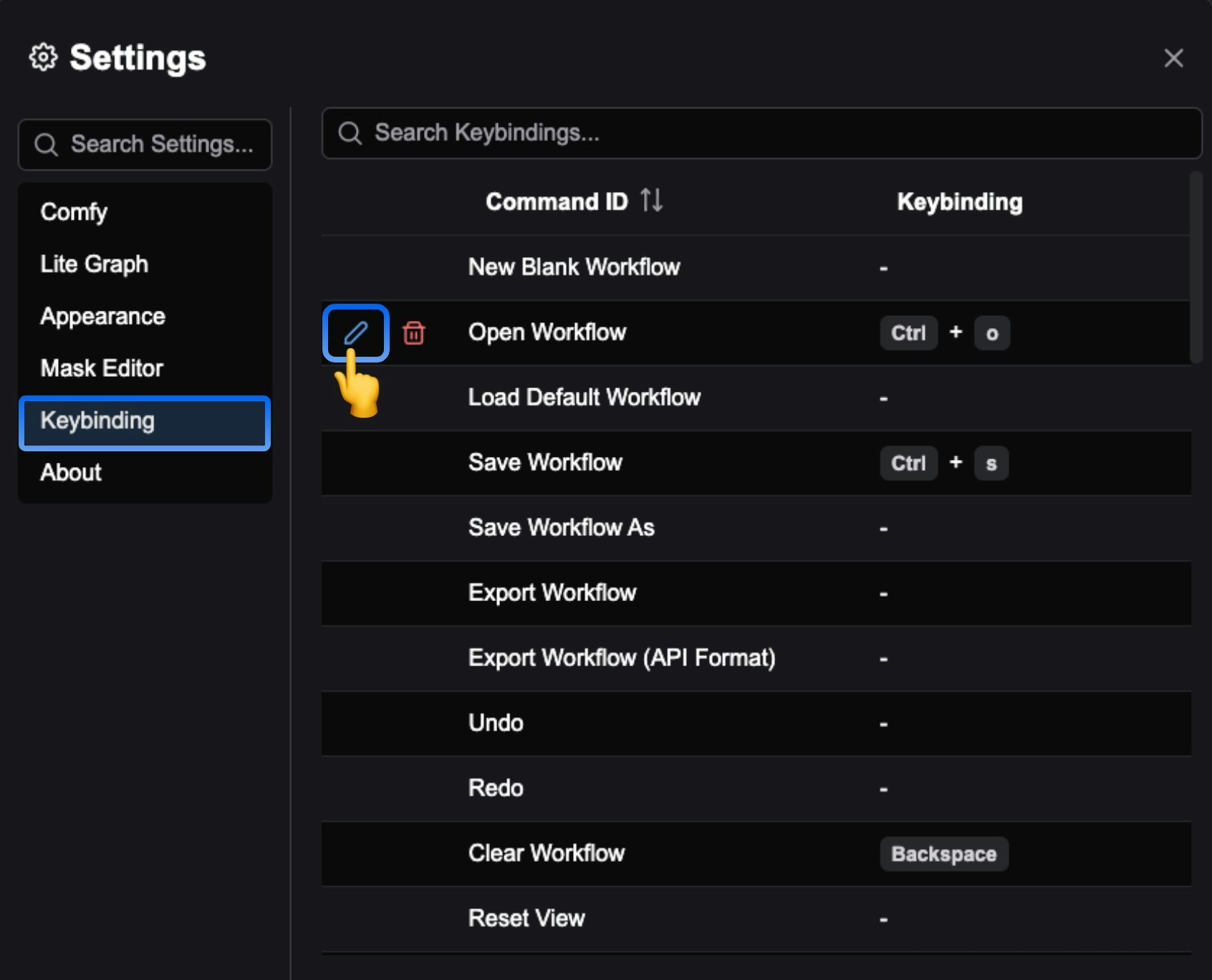Click the trash icon to delete Open Workflow shortcut
The image size is (1212, 980).
[x=415, y=332]
